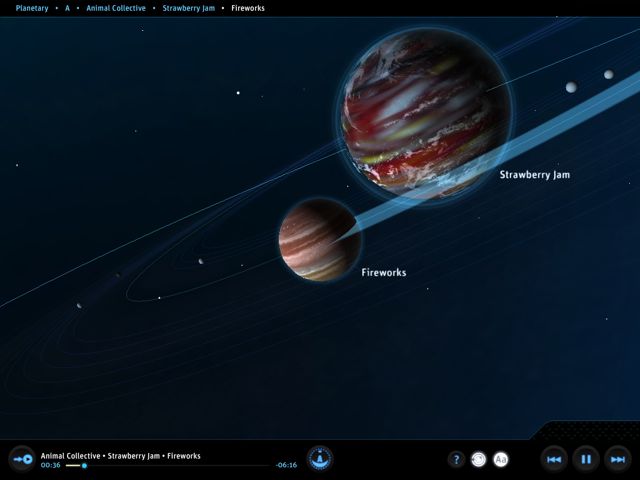Click the 'Fireworks' breadcrumb
This screenshot has width=640, height=480.
(x=248, y=8)
